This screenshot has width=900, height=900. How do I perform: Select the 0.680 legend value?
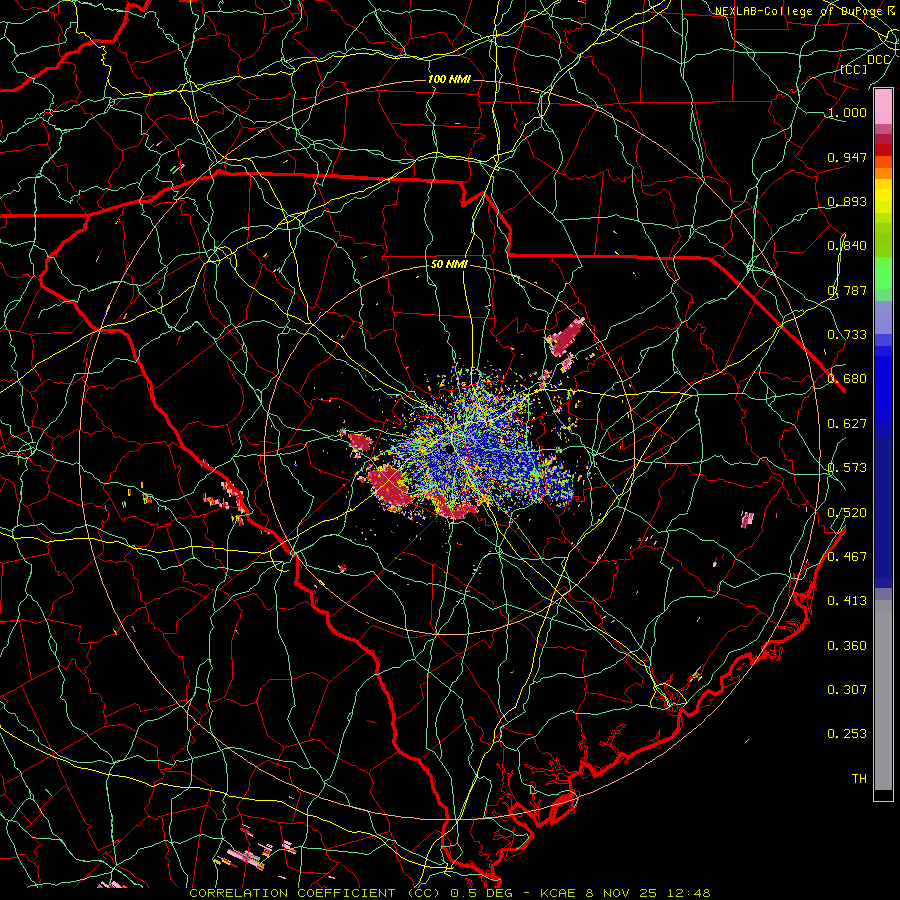pos(847,379)
